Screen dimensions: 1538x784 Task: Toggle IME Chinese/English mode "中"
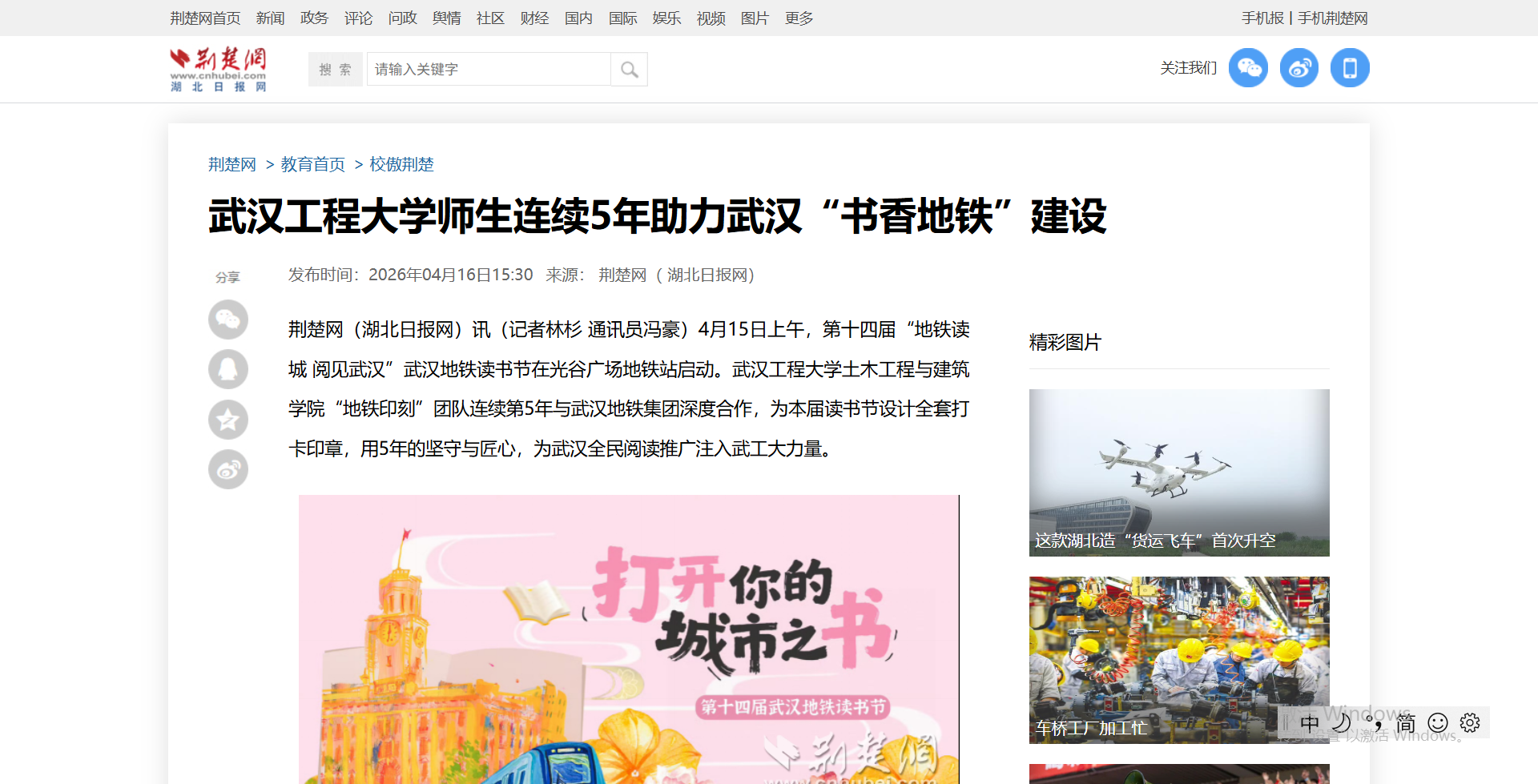coord(1310,723)
